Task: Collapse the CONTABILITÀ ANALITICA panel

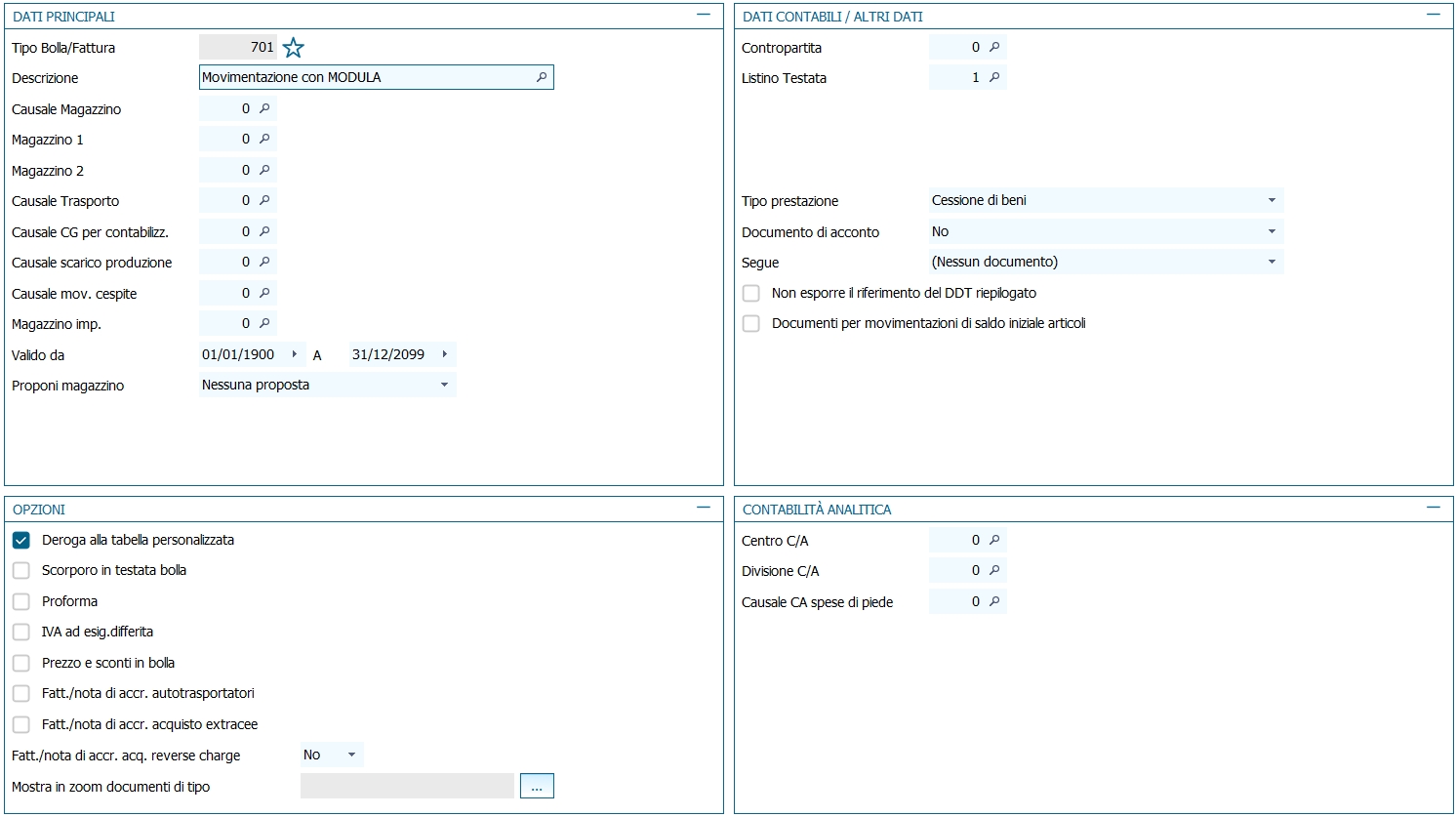Action: click(x=1434, y=509)
